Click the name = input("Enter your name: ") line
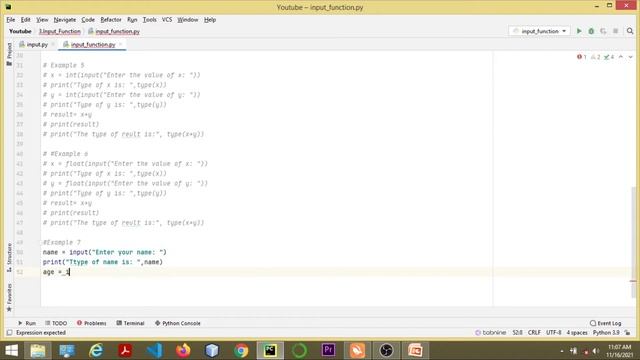 (x=104, y=252)
